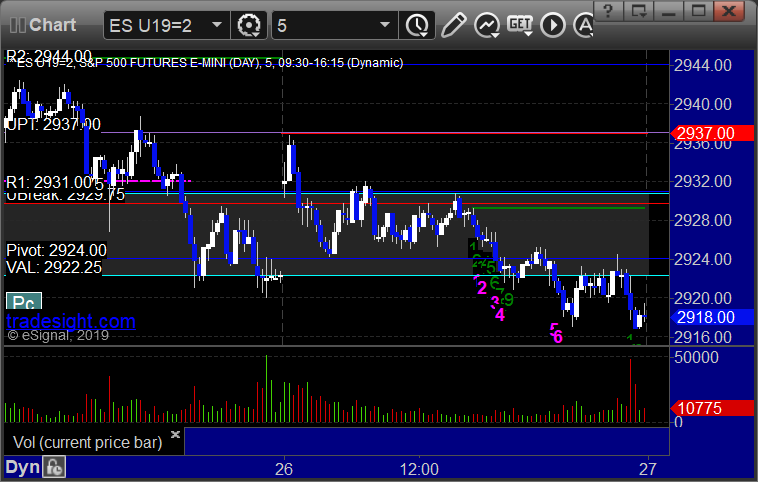Click the GET studies icon

(520, 23)
